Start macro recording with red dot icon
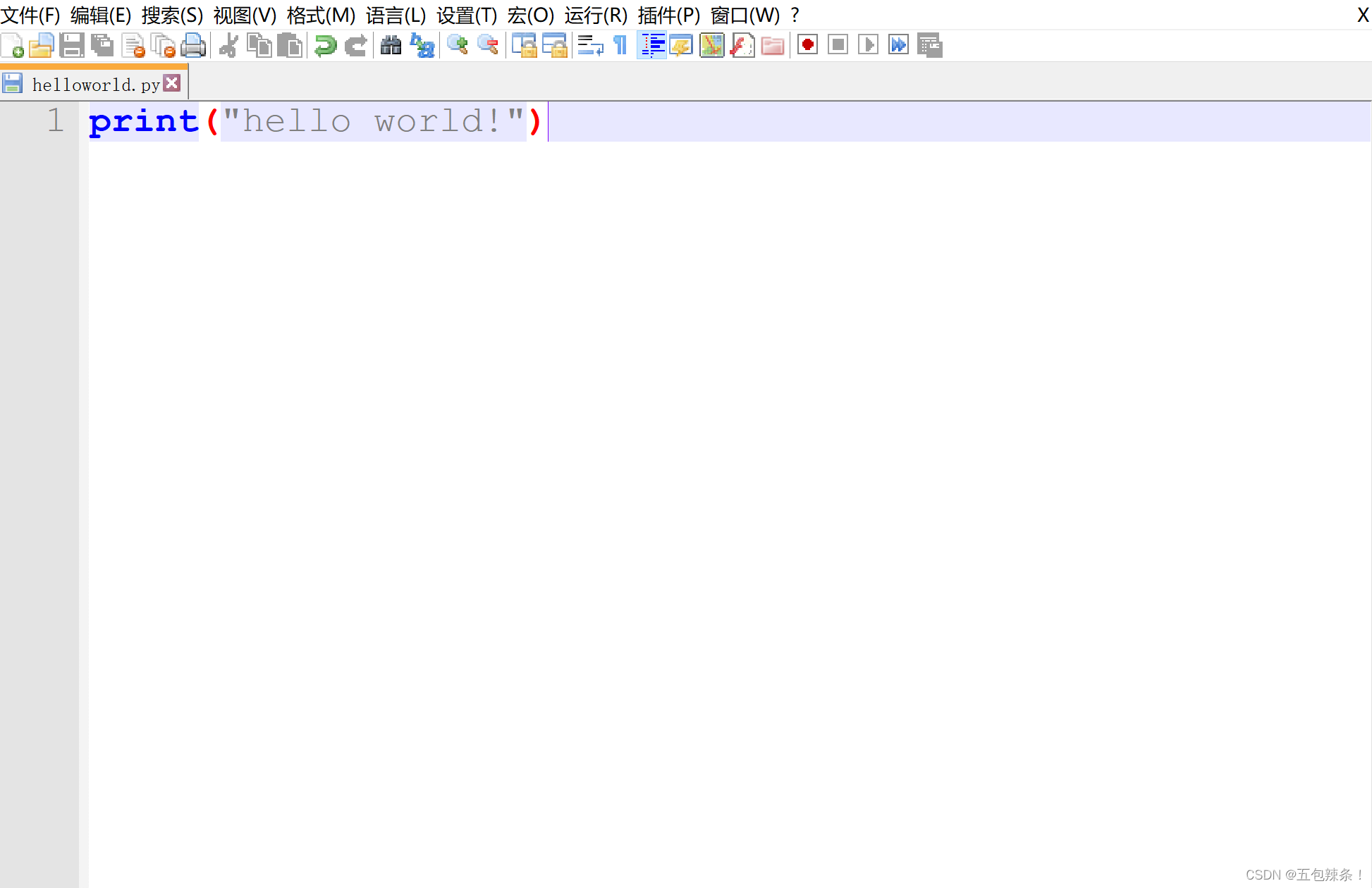The height and width of the screenshot is (888, 1372). [x=808, y=45]
